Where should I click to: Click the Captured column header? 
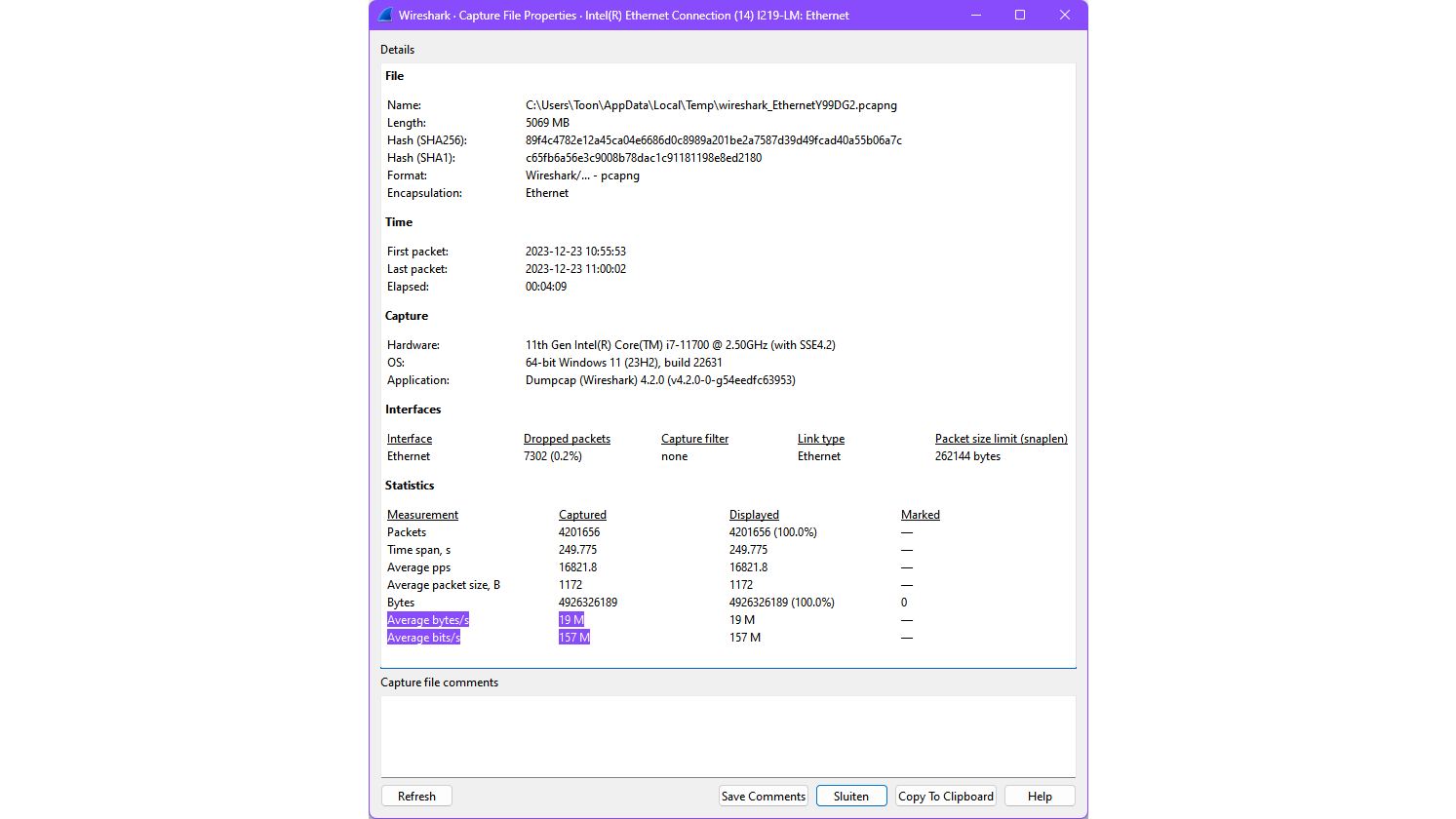582,515
